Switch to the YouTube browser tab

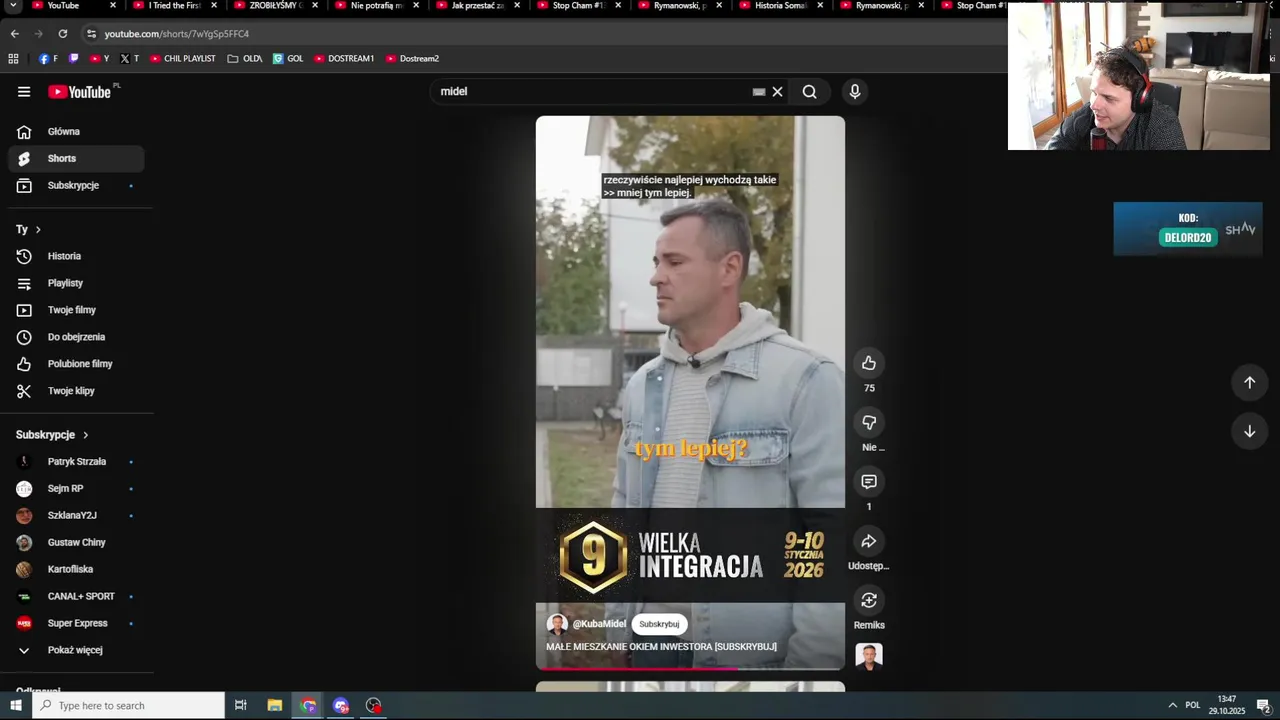pos(70,6)
